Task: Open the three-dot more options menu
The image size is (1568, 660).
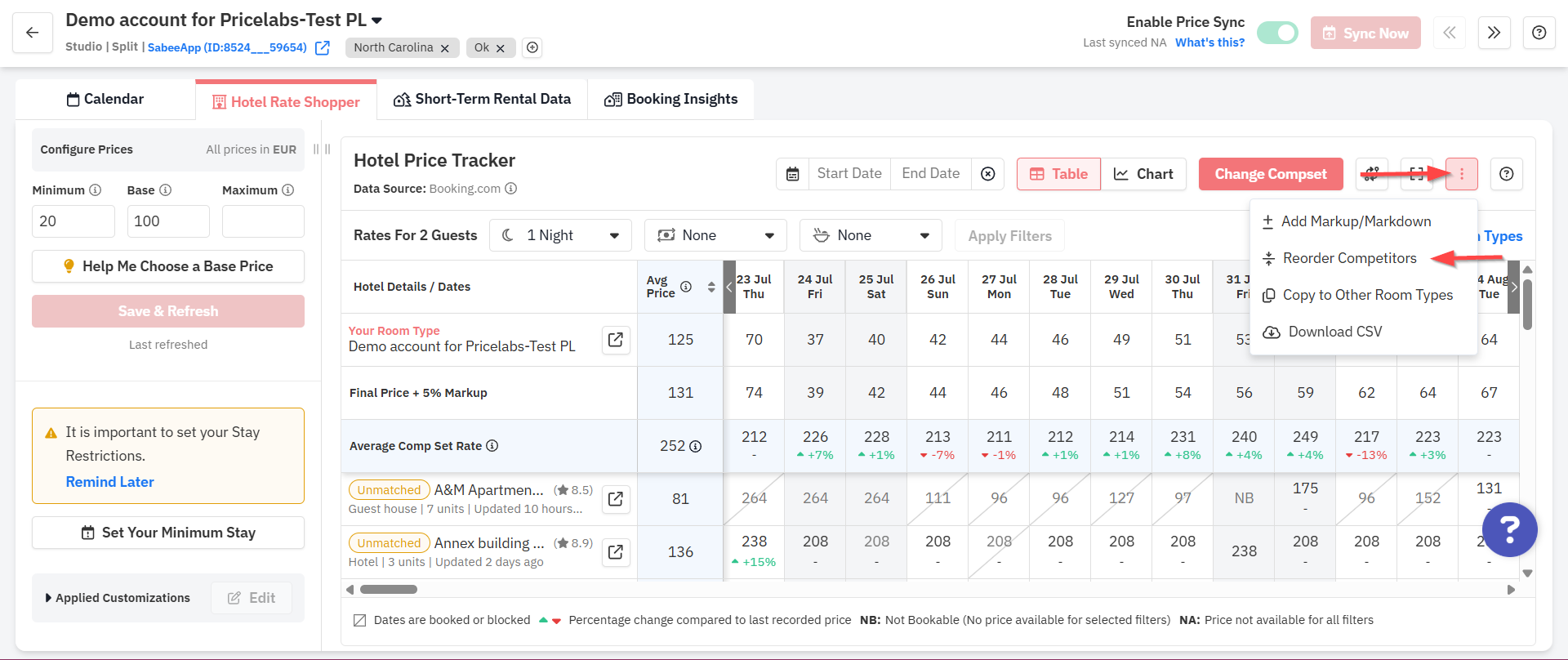Action: click(1462, 174)
